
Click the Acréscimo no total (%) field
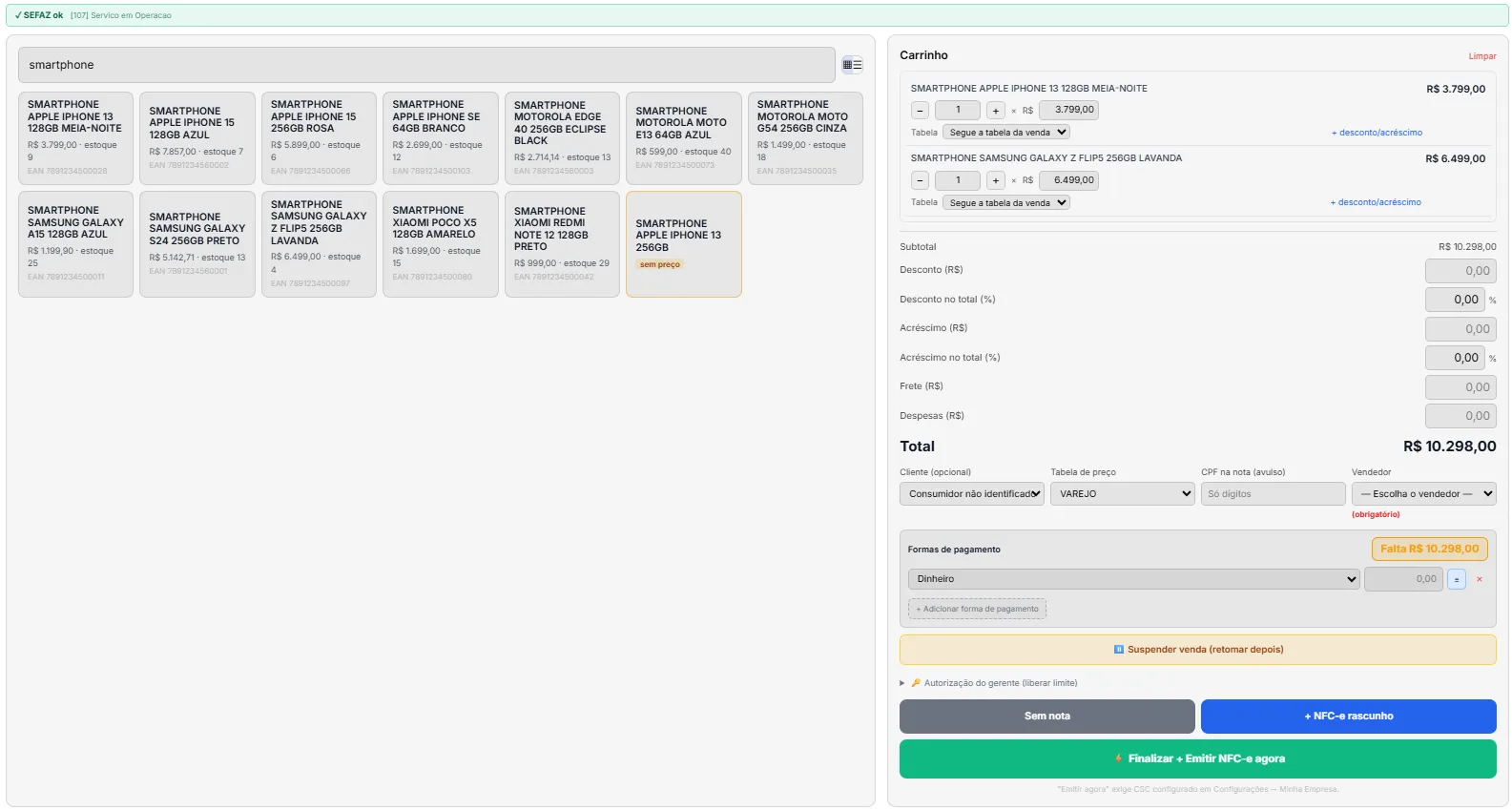pyautogui.click(x=1455, y=358)
